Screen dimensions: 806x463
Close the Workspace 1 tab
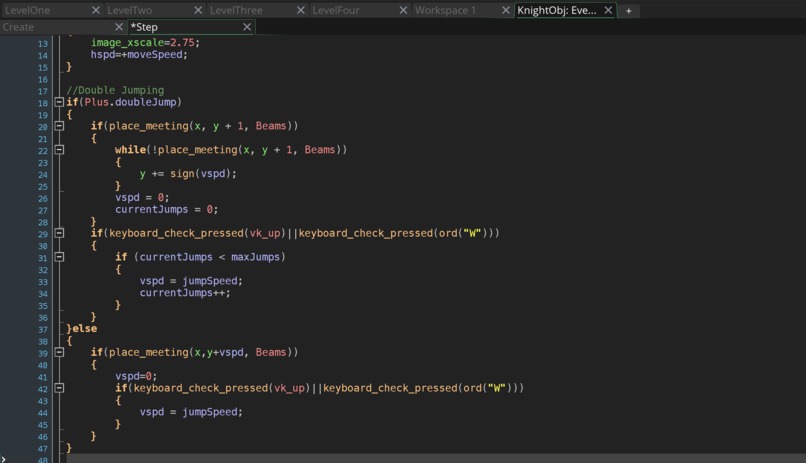[506, 10]
